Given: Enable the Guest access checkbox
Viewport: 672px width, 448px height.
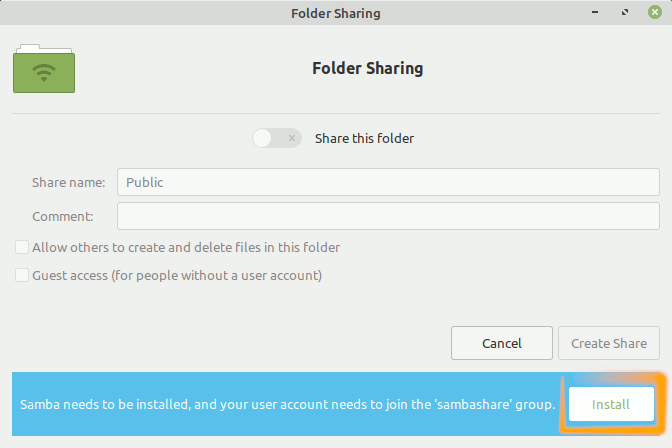Looking at the screenshot, I should (22, 275).
